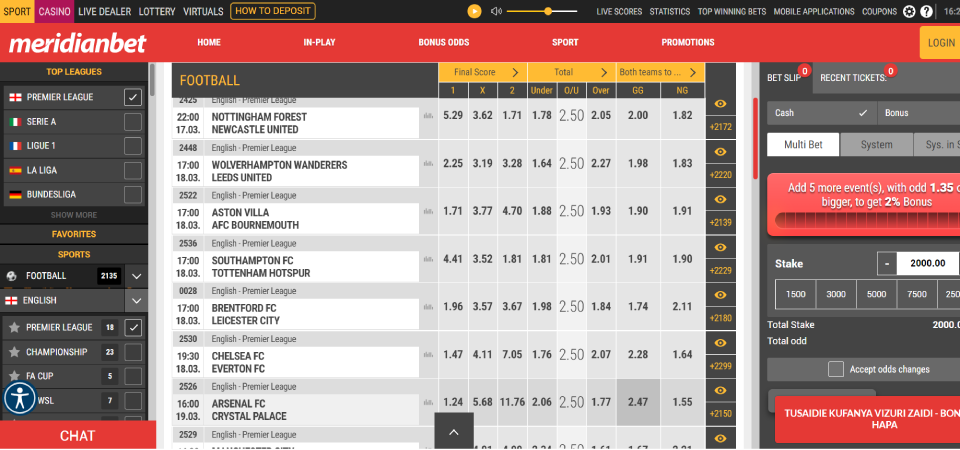The width and height of the screenshot is (960, 450).
Task: Open stats chart icon for Nottingham Forest match
Action: [428, 115]
